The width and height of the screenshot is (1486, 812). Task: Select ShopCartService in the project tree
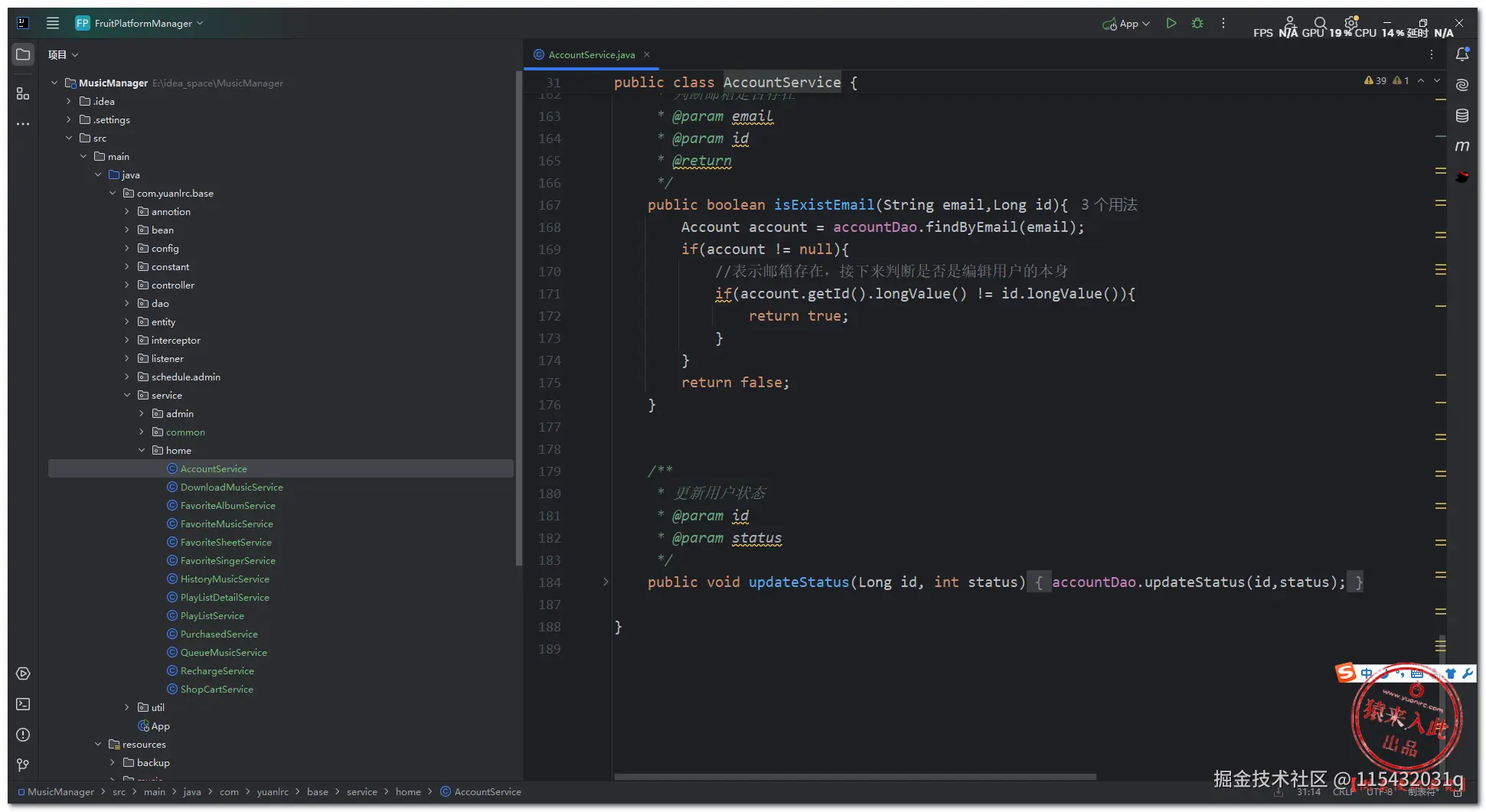(217, 689)
